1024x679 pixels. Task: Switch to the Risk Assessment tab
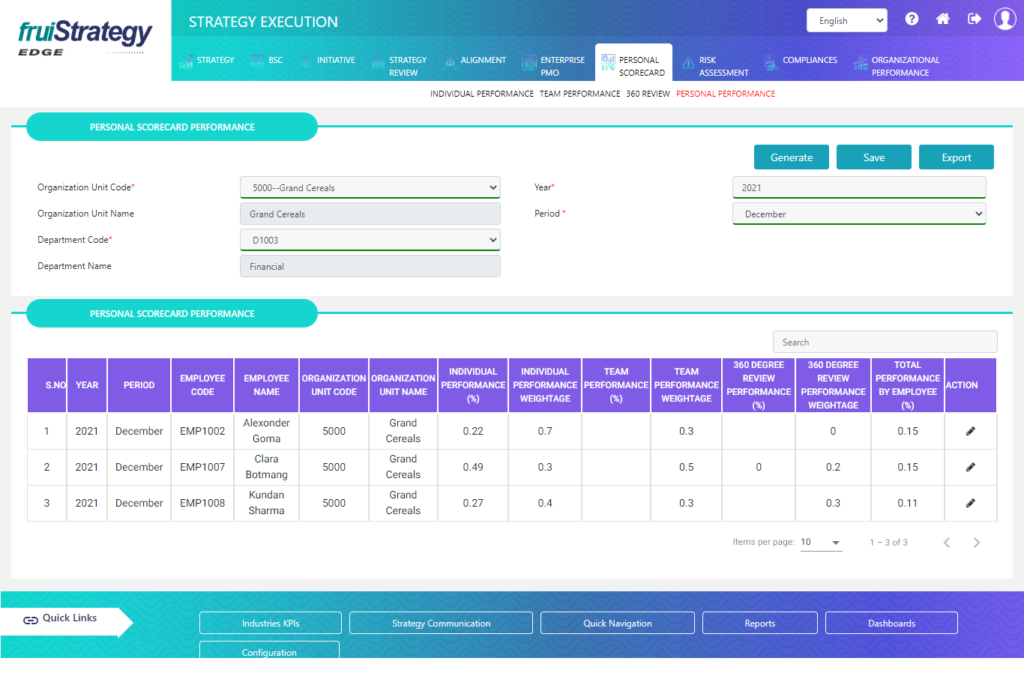716,66
